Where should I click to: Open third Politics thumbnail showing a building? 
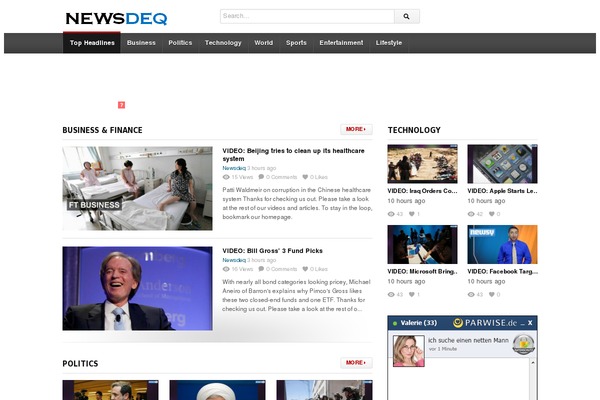coord(324,390)
